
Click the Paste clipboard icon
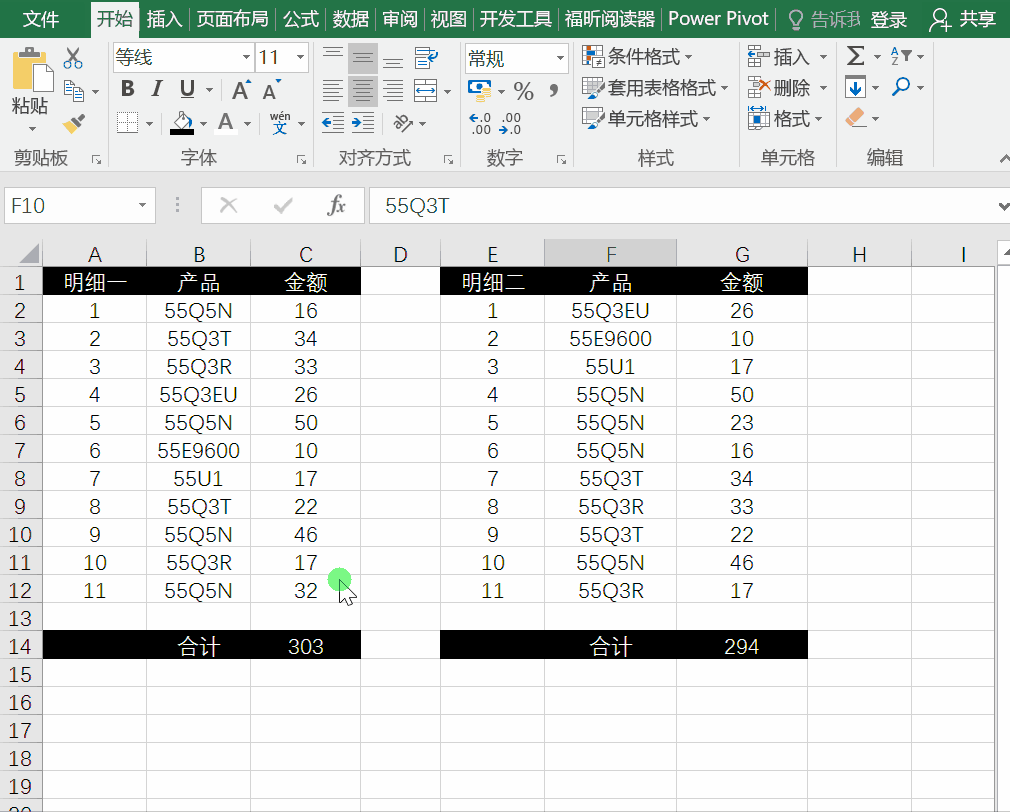pyautogui.click(x=31, y=70)
